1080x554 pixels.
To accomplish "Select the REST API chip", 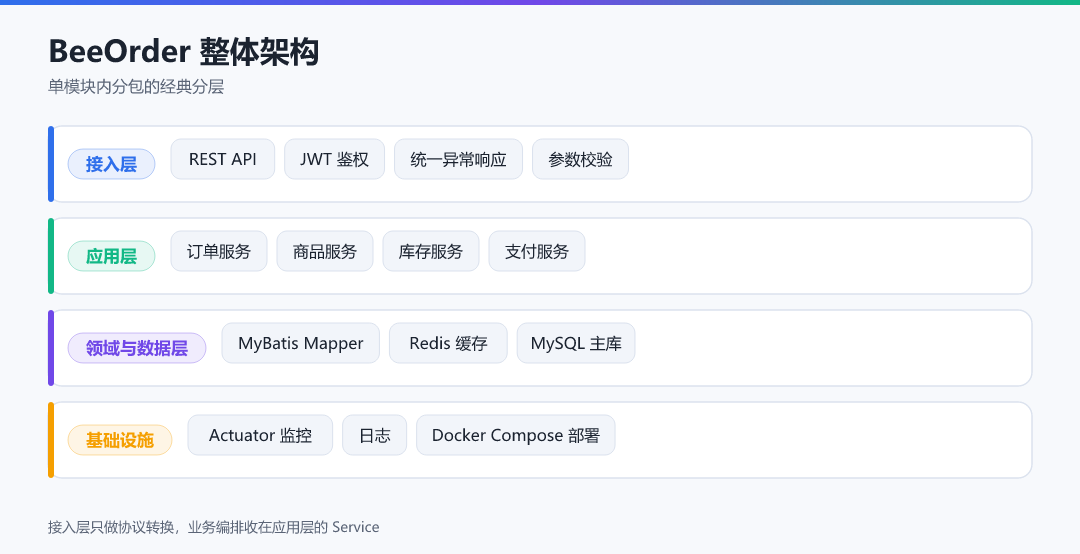I will pos(222,159).
